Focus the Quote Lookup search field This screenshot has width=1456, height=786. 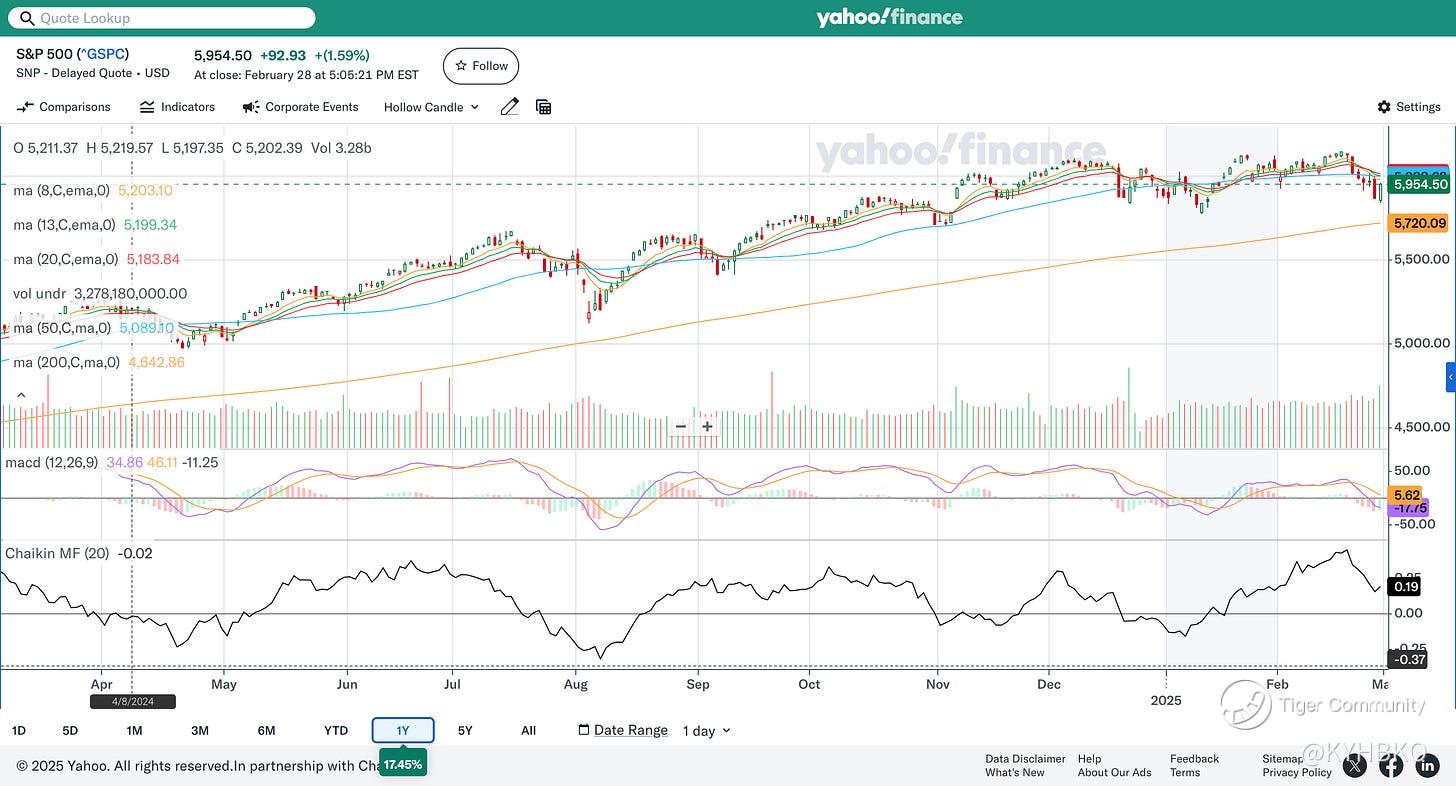tap(161, 18)
